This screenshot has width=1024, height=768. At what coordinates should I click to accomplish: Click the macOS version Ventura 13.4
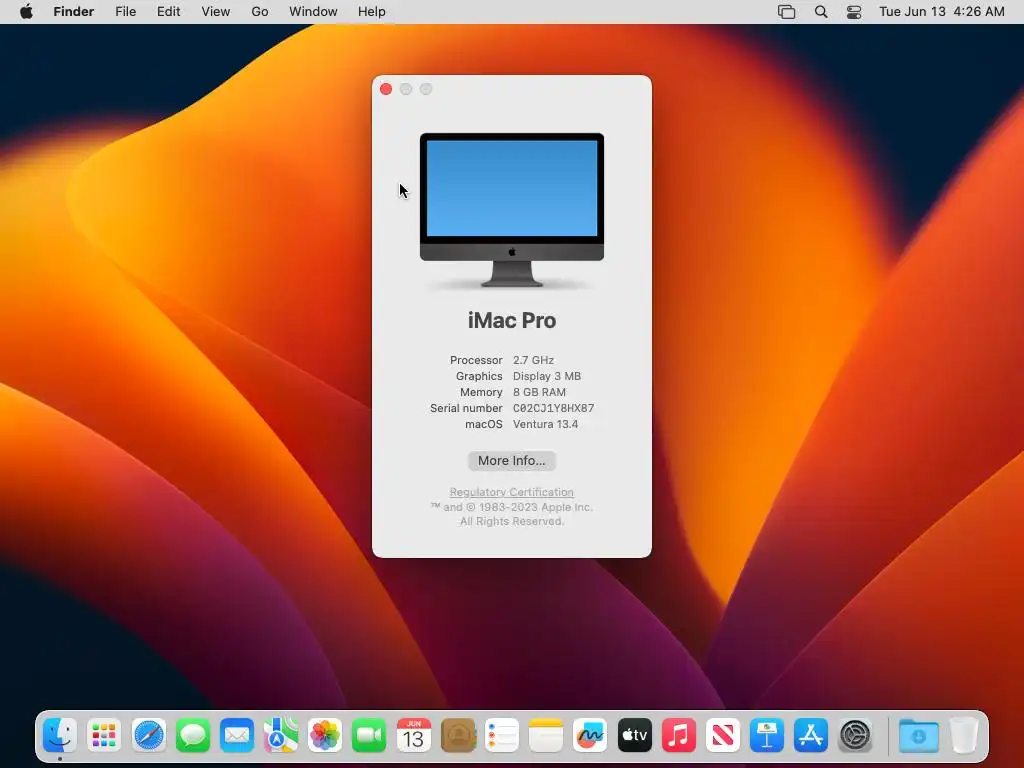point(545,424)
